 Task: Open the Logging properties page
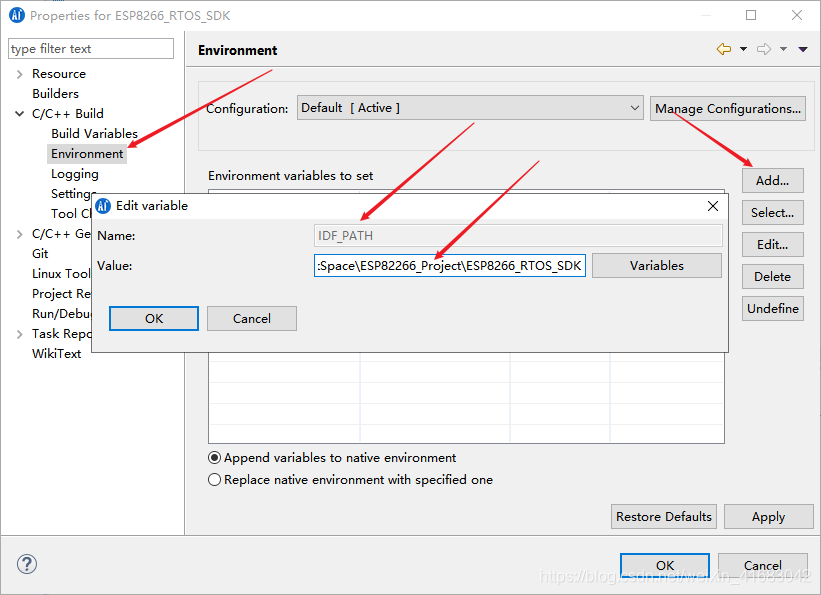click(74, 173)
